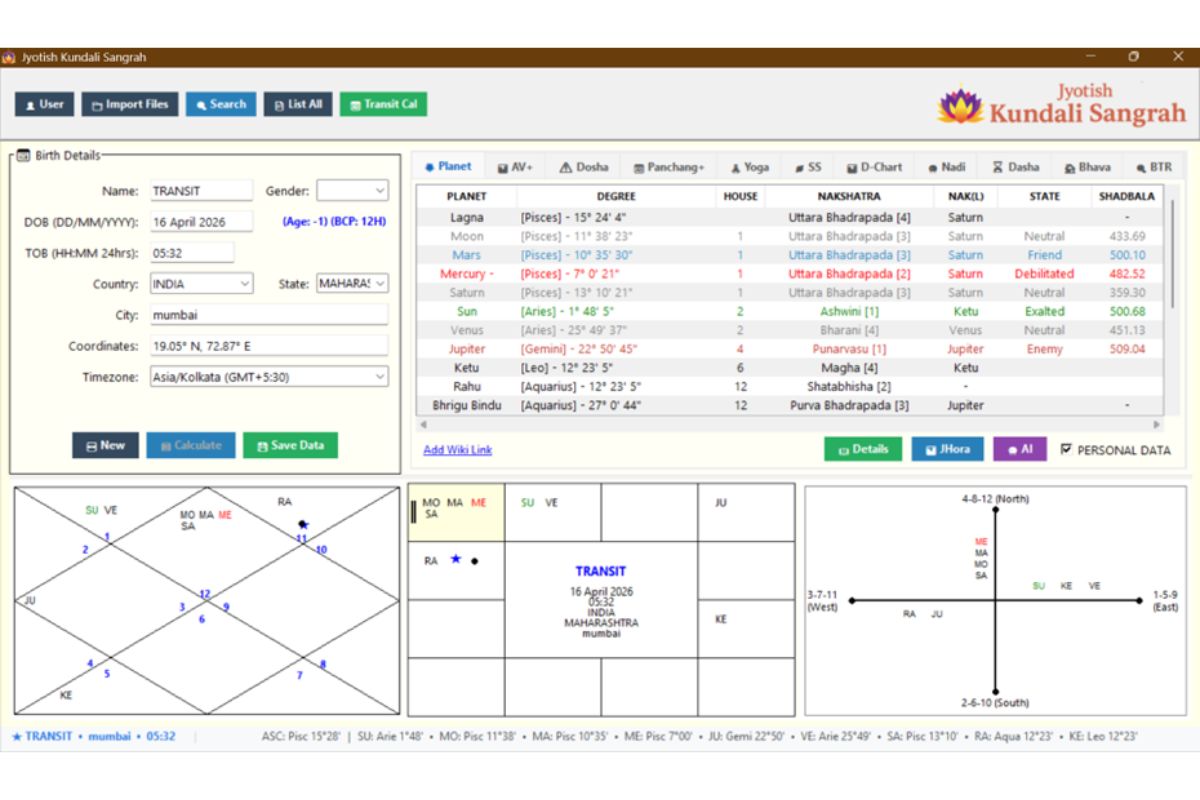Click the City field with mumbai
Viewport: 1200px width, 800px height.
268,315
